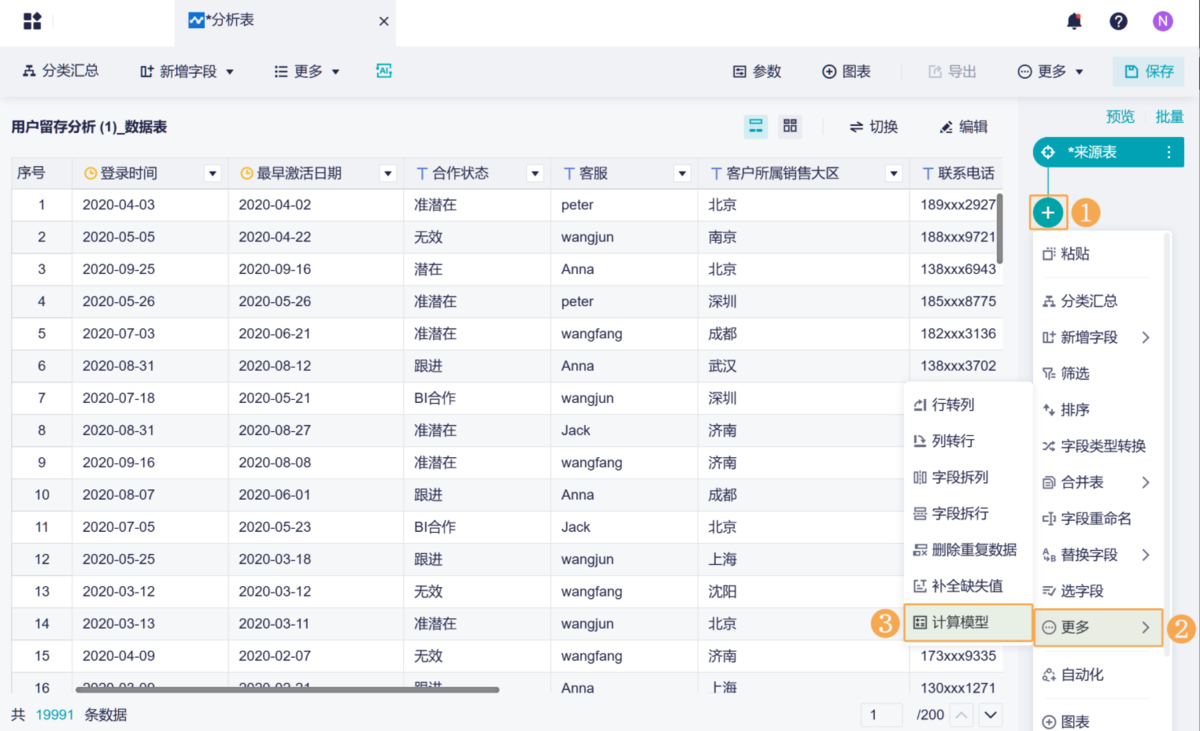
Task: Select 计算模型 in the submenu
Action: 966,621
